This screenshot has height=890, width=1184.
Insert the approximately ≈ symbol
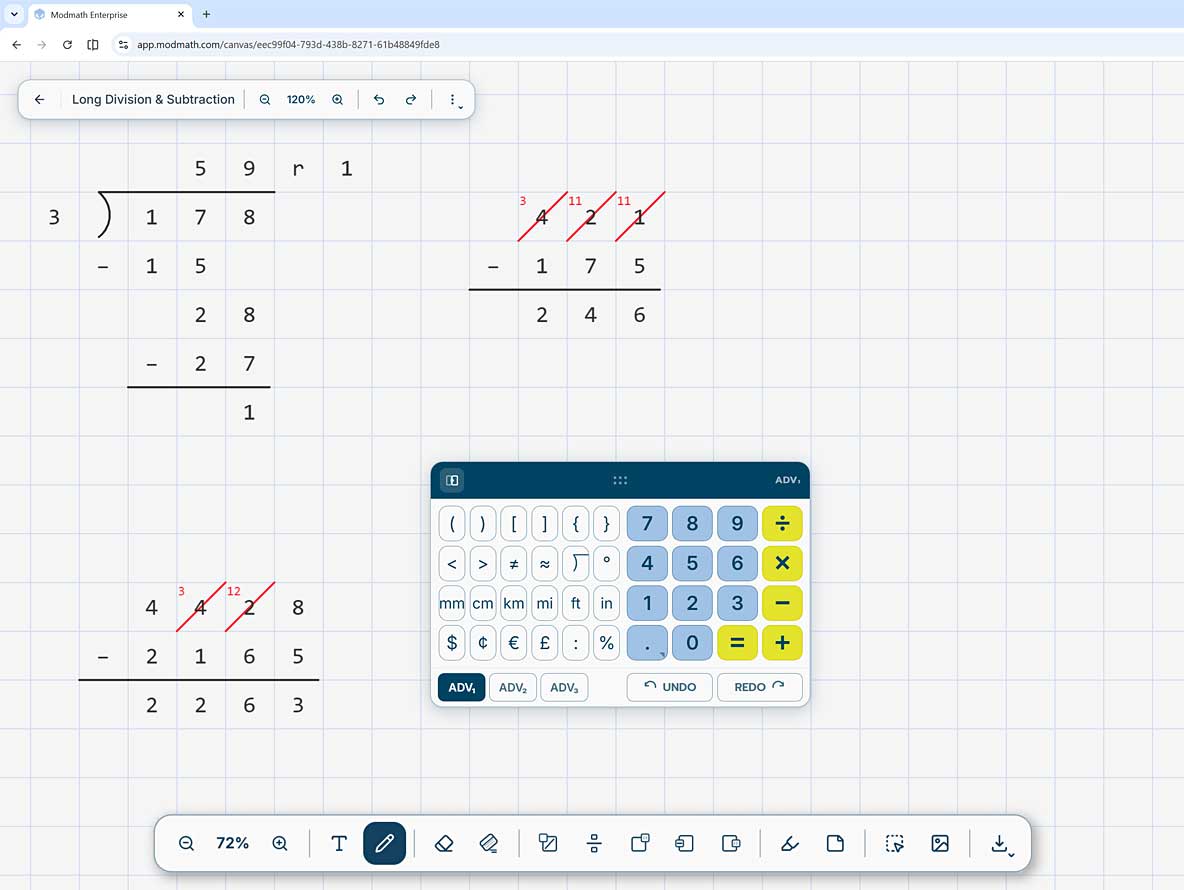pos(544,563)
